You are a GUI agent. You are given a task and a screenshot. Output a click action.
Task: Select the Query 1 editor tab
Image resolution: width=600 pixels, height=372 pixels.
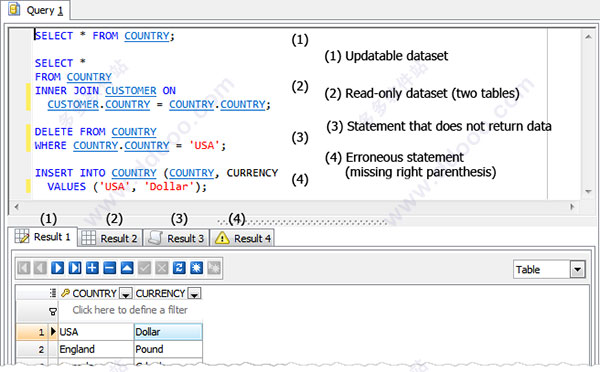(36, 10)
